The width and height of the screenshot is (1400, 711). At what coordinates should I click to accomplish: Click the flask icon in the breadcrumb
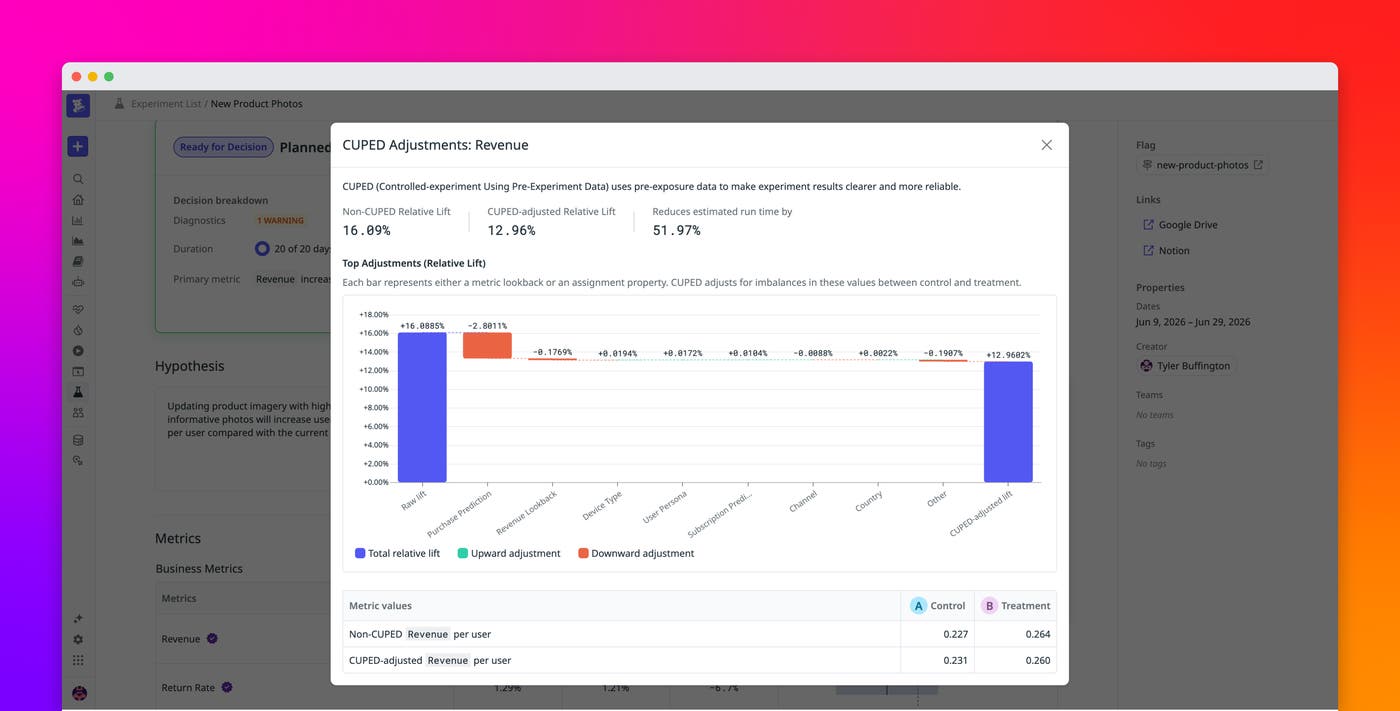point(119,103)
